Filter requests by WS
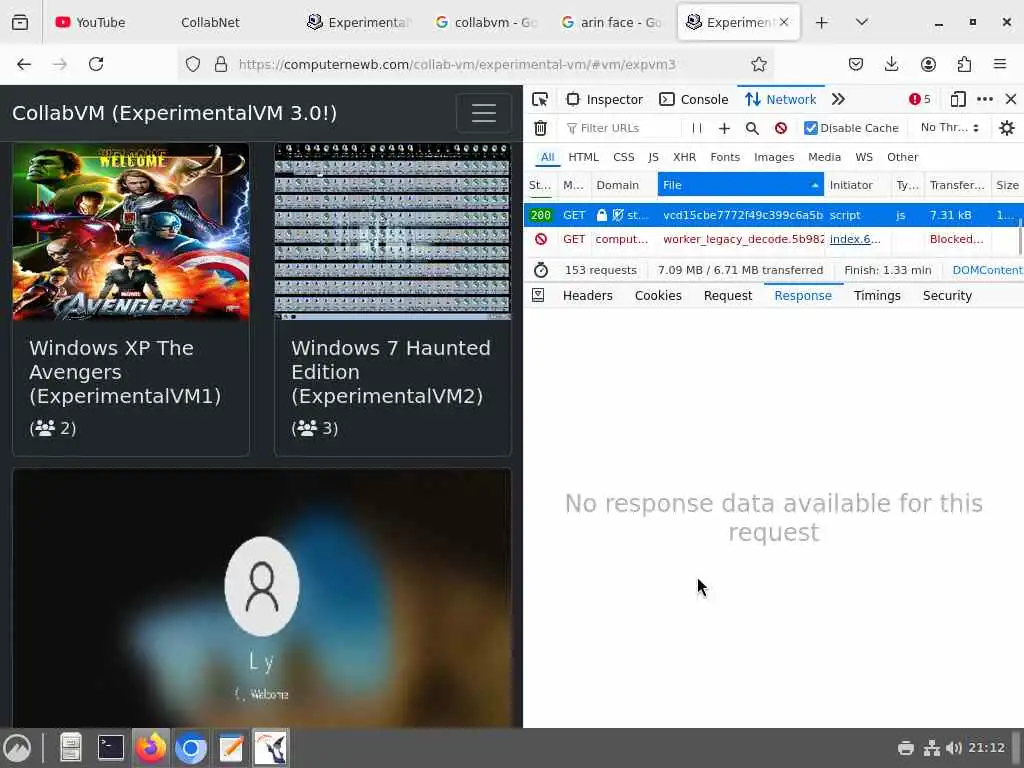This screenshot has width=1024, height=768. (863, 157)
